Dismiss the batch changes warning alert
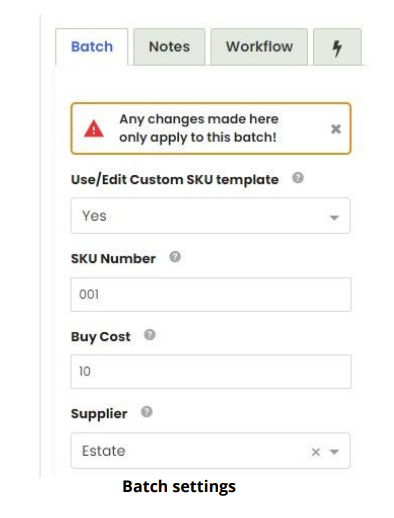The height and width of the screenshot is (518, 394). pos(336,129)
